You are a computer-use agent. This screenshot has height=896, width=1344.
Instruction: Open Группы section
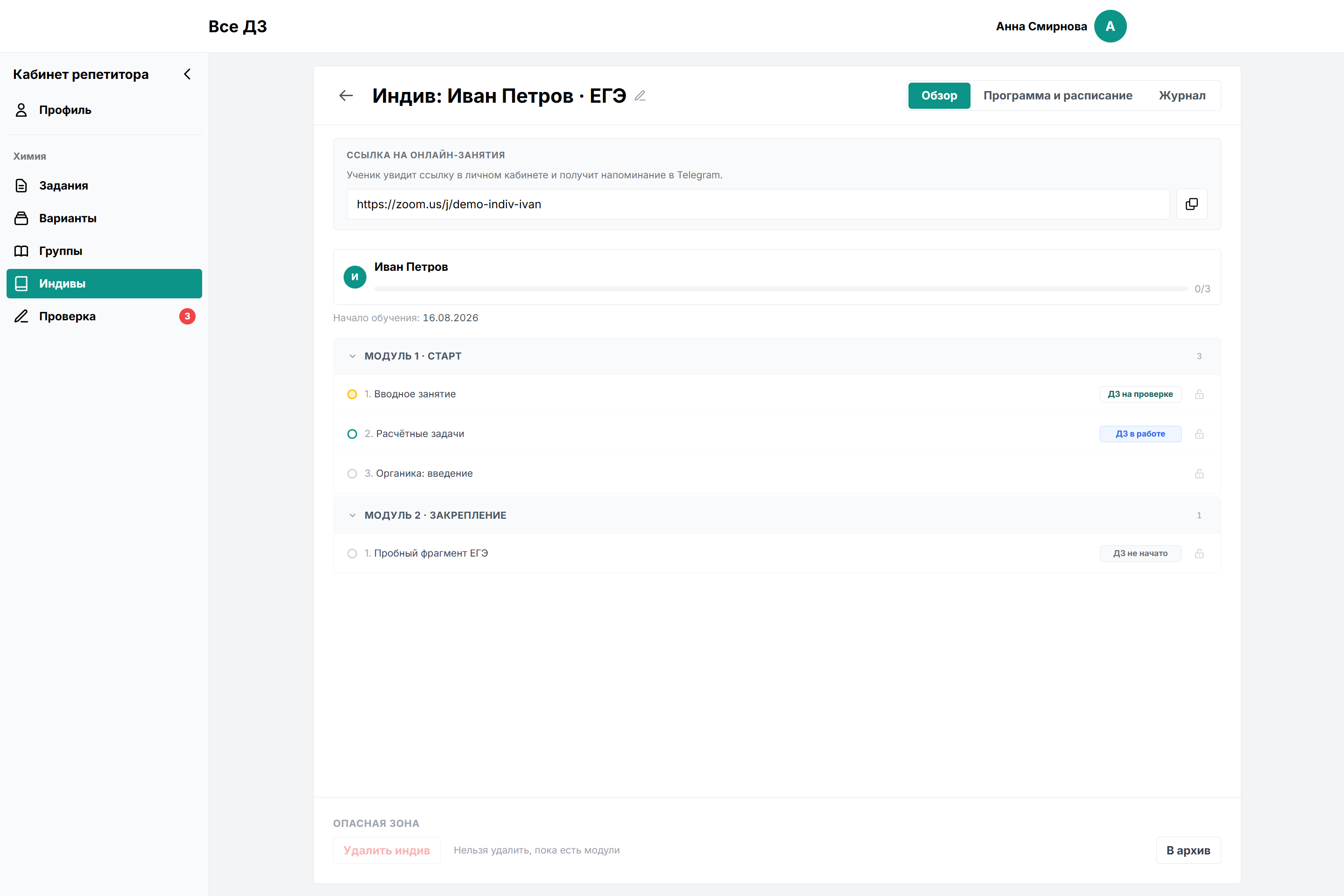[104, 251]
